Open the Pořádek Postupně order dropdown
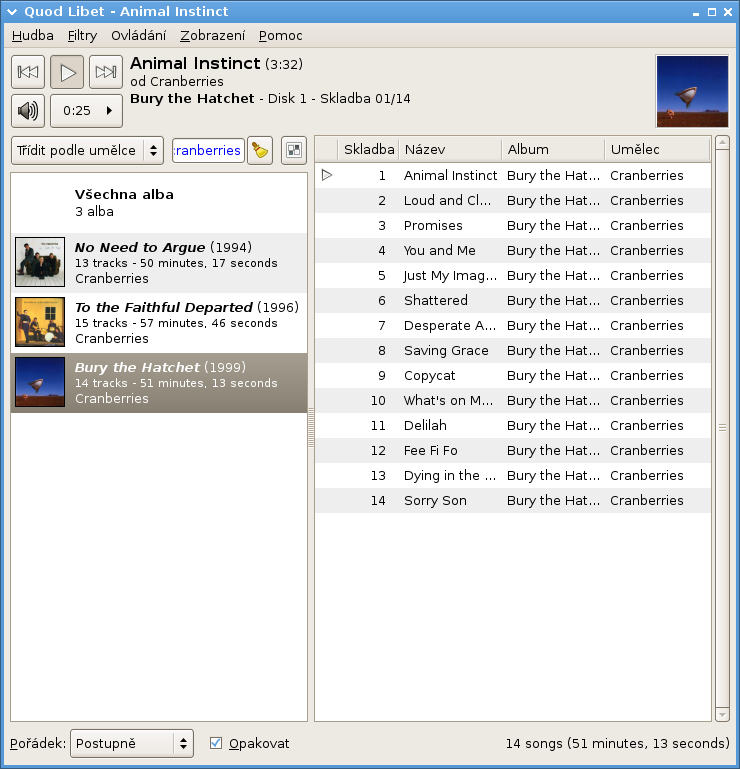Image resolution: width=740 pixels, height=769 pixels. point(132,743)
